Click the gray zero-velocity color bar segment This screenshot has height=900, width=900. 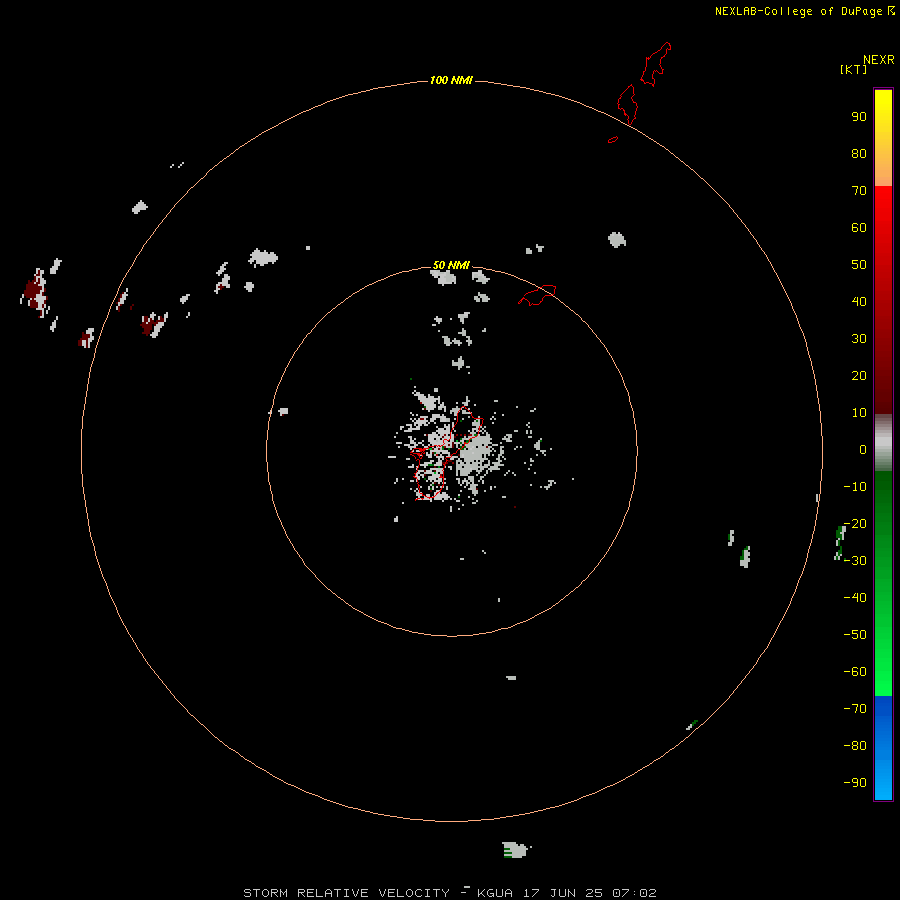(883, 443)
